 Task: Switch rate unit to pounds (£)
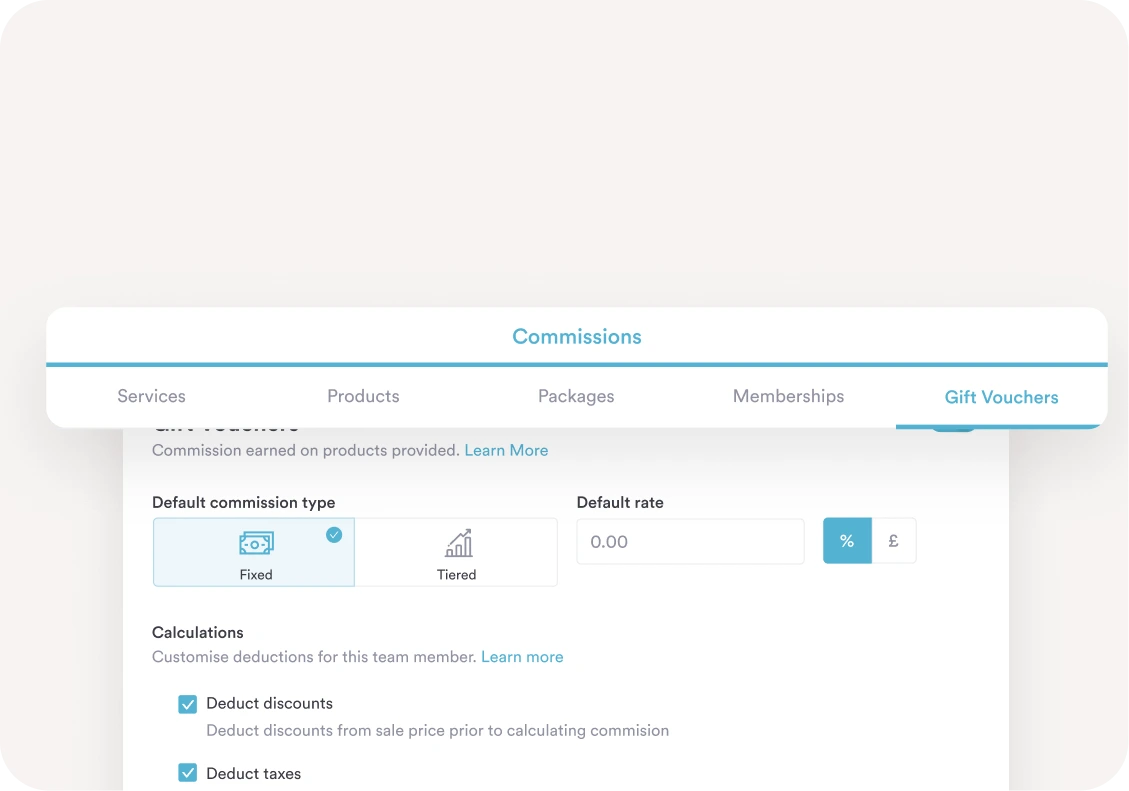893,541
